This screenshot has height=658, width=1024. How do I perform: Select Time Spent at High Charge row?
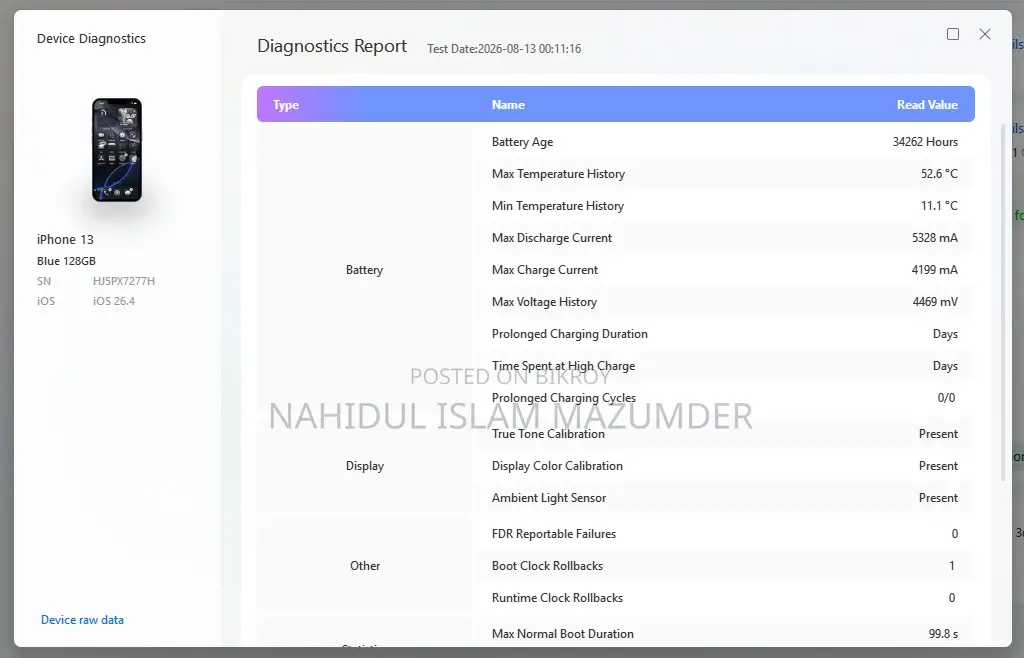coord(725,366)
